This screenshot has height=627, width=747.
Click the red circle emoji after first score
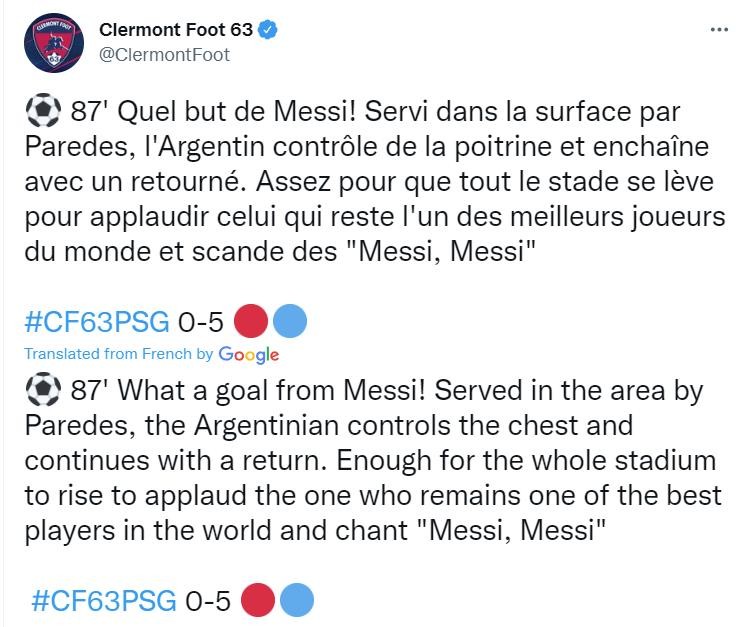tap(251, 321)
